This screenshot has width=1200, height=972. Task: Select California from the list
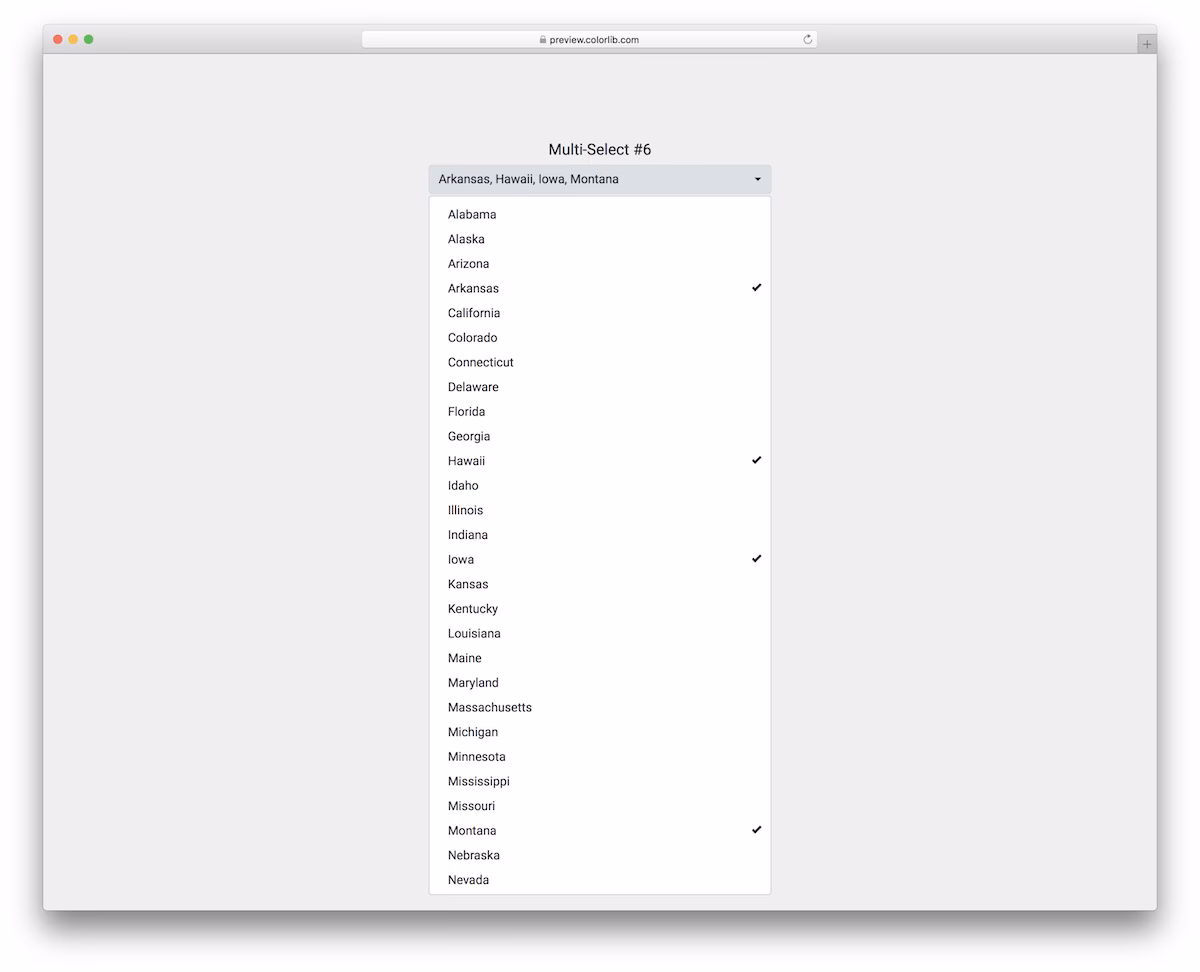(600, 313)
